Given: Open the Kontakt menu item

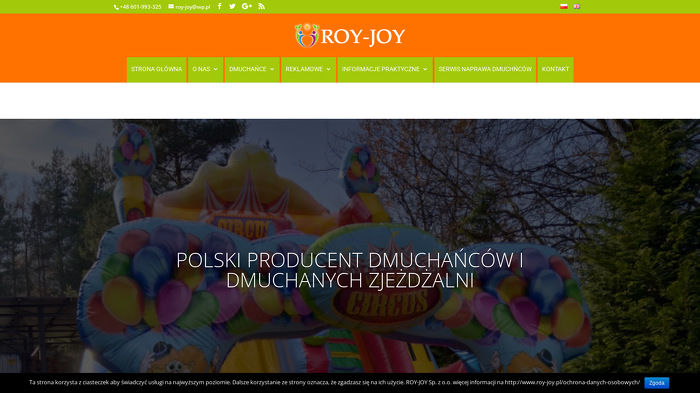Looking at the screenshot, I should click(555, 69).
